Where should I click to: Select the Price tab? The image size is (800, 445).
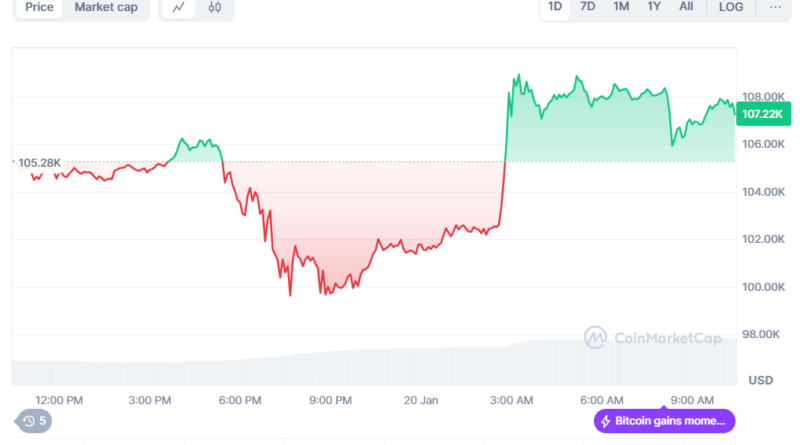(x=40, y=8)
